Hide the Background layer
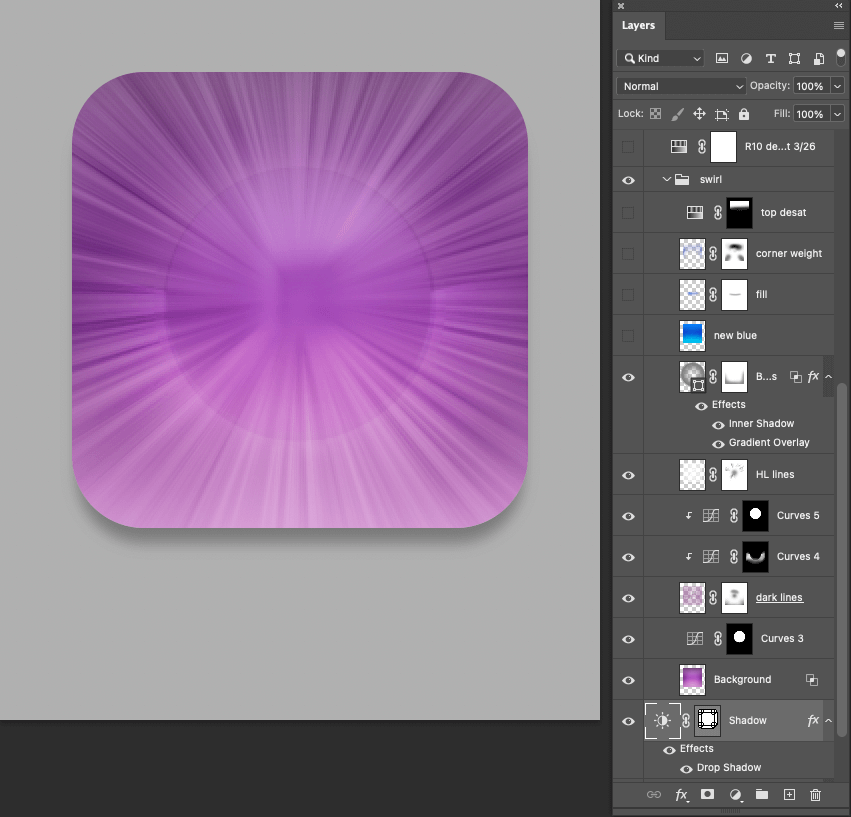This screenshot has height=817, width=851. click(x=628, y=680)
